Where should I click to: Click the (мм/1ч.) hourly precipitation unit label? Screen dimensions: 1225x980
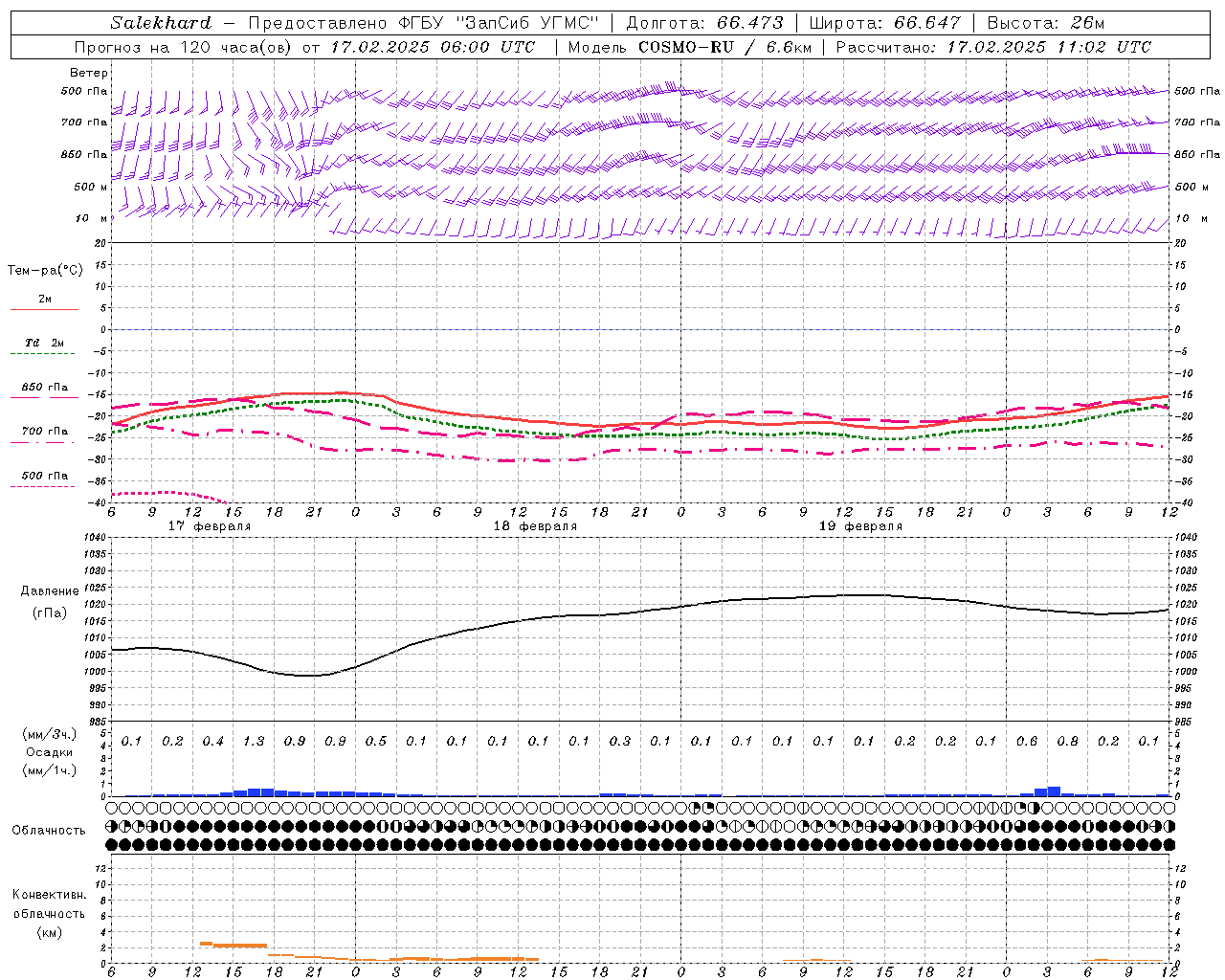(x=50, y=770)
